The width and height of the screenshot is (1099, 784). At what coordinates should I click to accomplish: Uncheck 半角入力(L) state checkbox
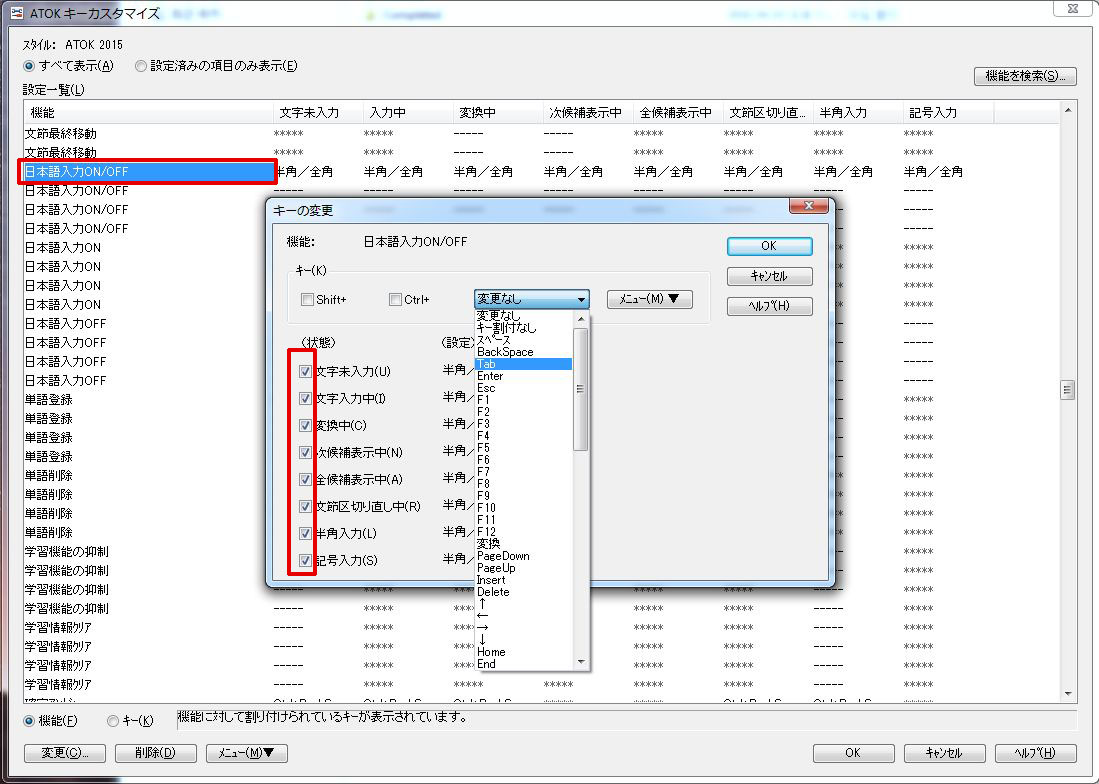click(x=305, y=533)
